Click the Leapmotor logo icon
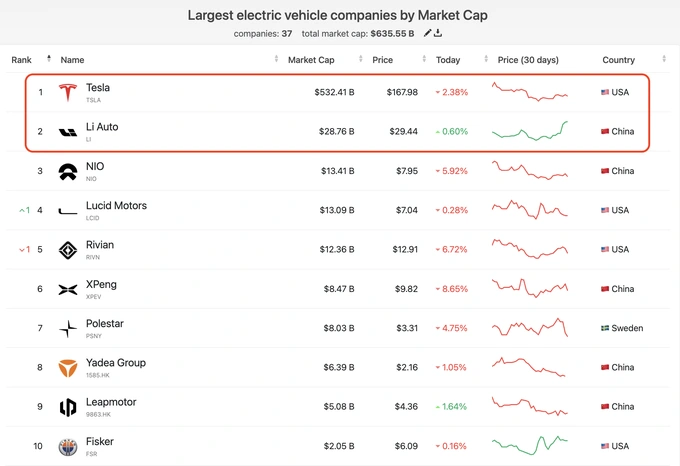Screen dimensions: 680x466 click(68, 407)
